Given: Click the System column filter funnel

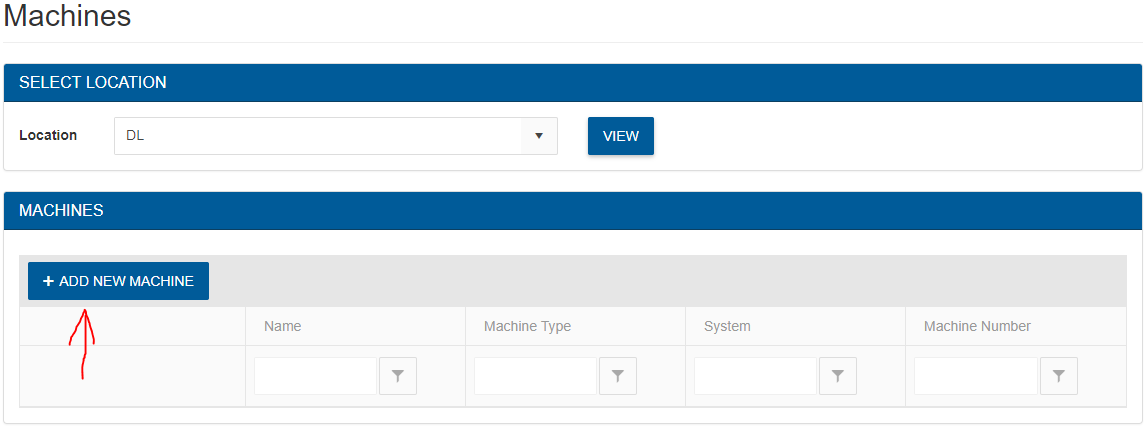Looking at the screenshot, I should [838, 376].
